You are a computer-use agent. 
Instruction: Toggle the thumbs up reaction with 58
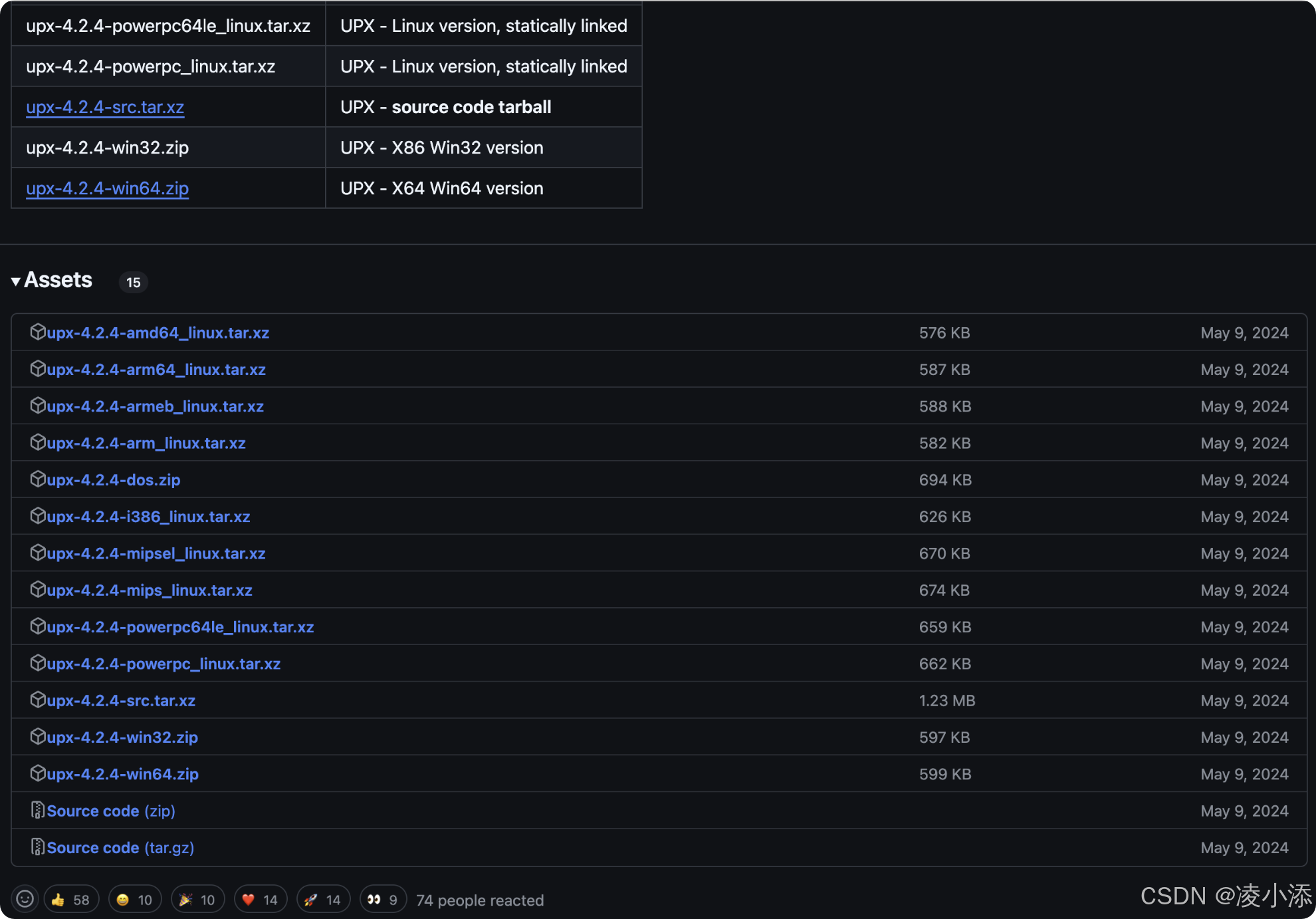[x=71, y=900]
